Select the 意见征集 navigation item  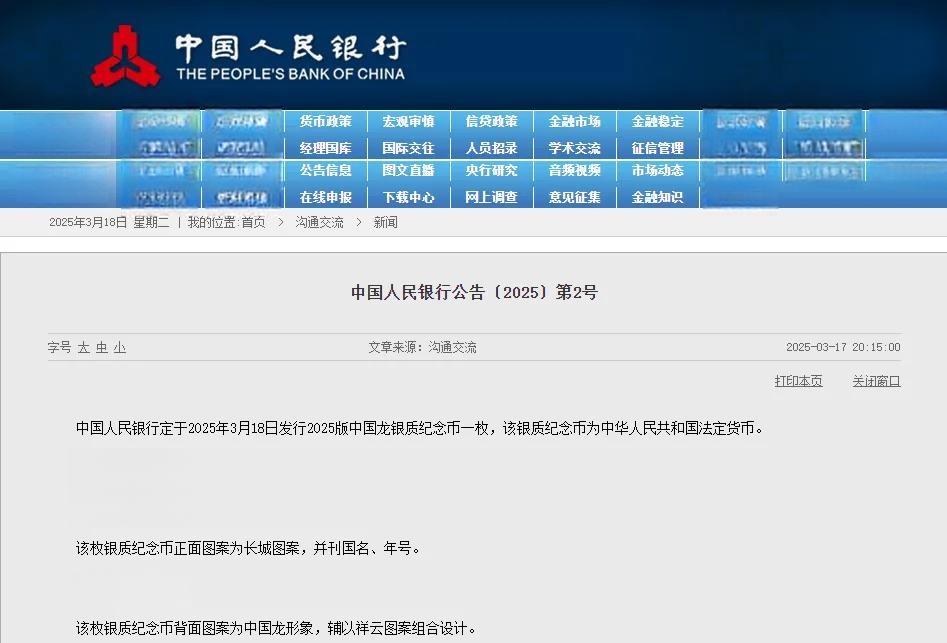[x=575, y=197]
